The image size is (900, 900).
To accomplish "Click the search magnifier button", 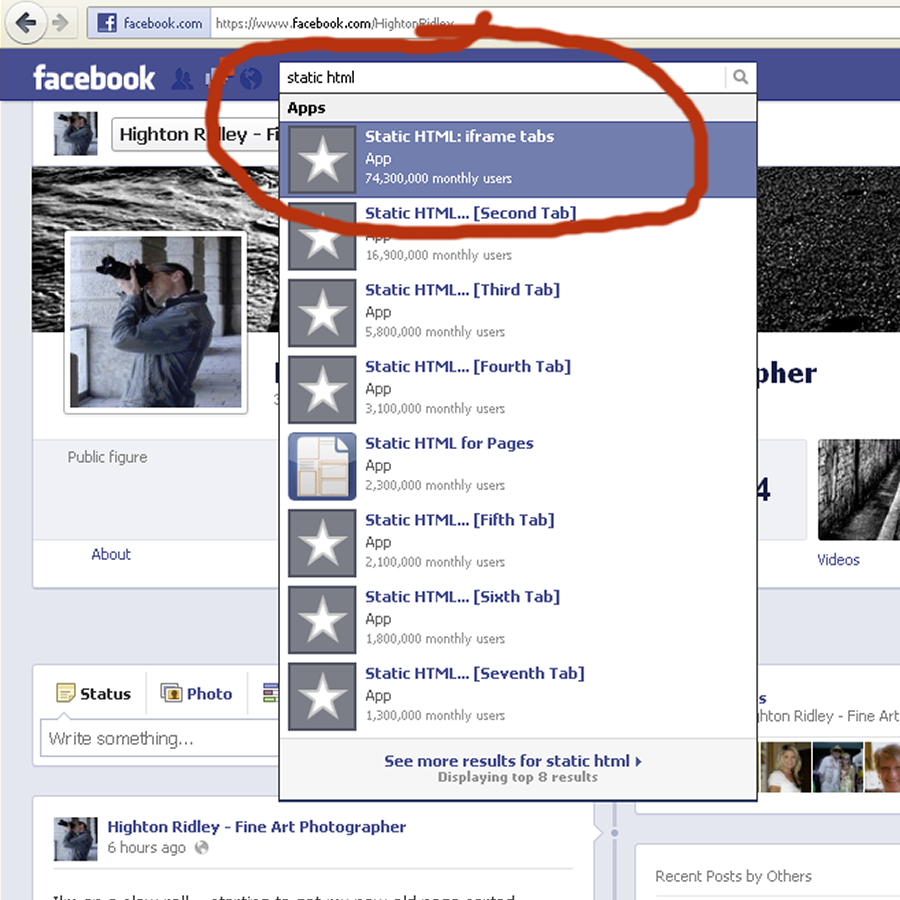I will click(740, 77).
